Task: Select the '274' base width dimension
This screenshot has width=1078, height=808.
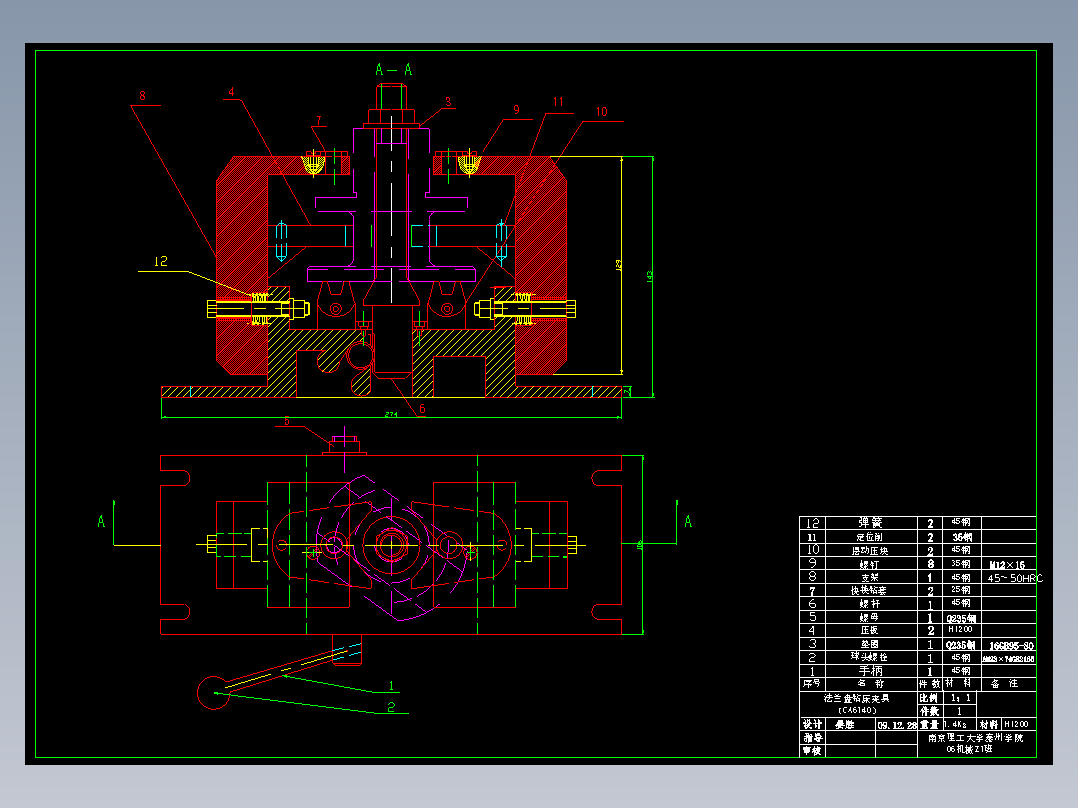Action: (391, 415)
